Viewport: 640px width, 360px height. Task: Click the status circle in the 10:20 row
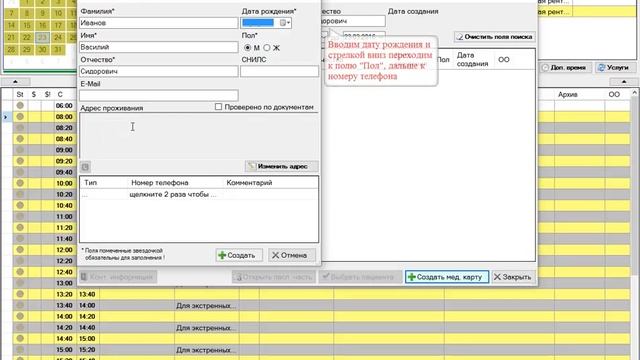click(x=20, y=194)
